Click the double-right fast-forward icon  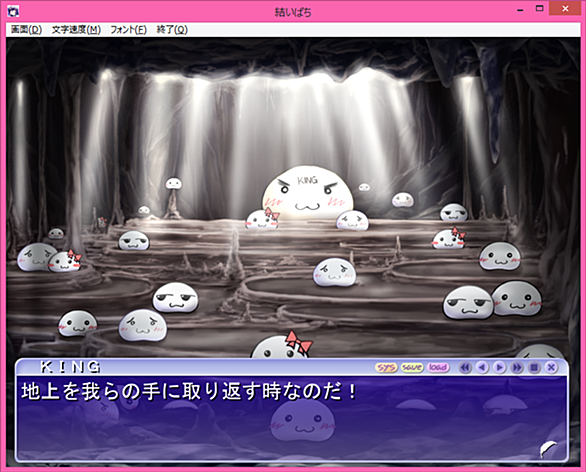(517, 368)
